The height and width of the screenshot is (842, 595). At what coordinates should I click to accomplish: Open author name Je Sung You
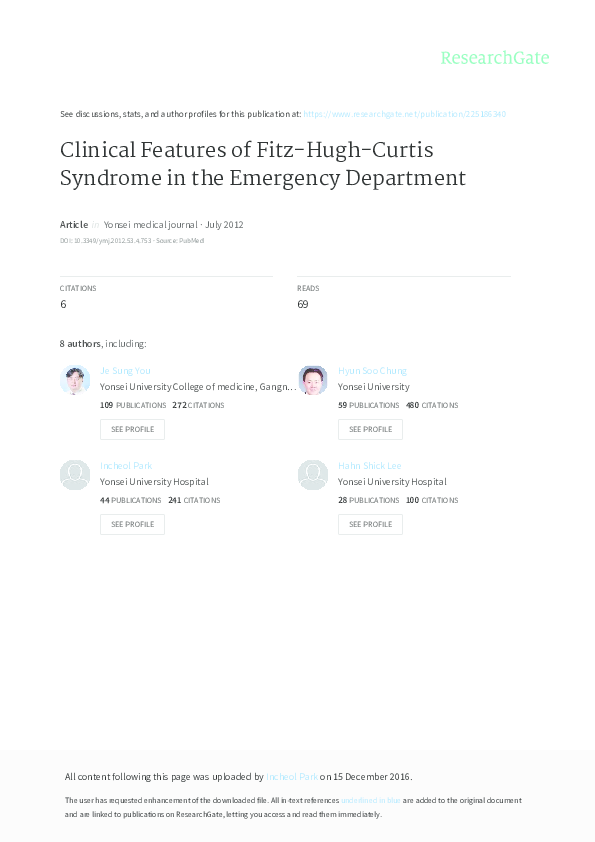[126, 370]
